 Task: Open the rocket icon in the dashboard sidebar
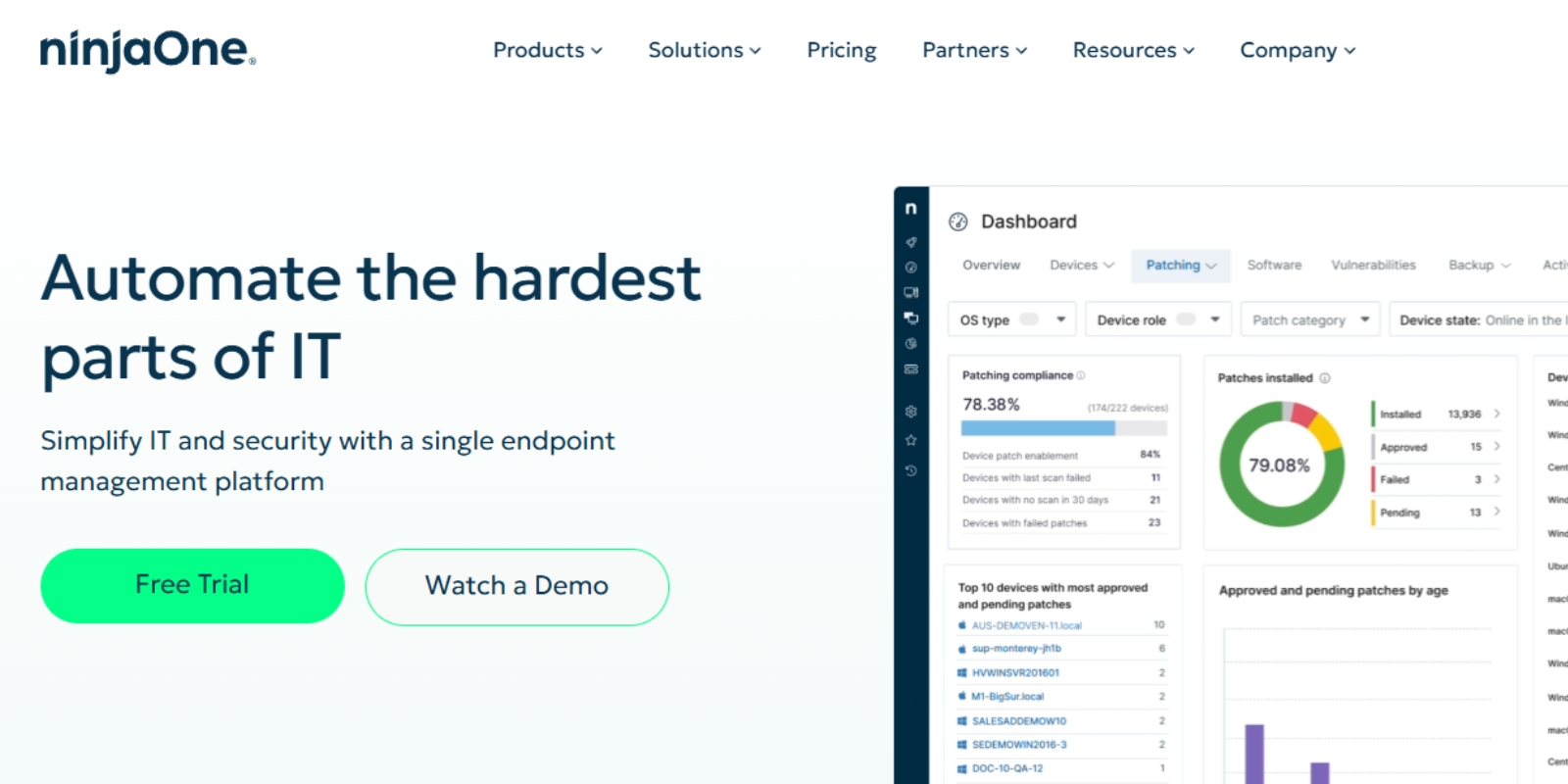pos(911,242)
